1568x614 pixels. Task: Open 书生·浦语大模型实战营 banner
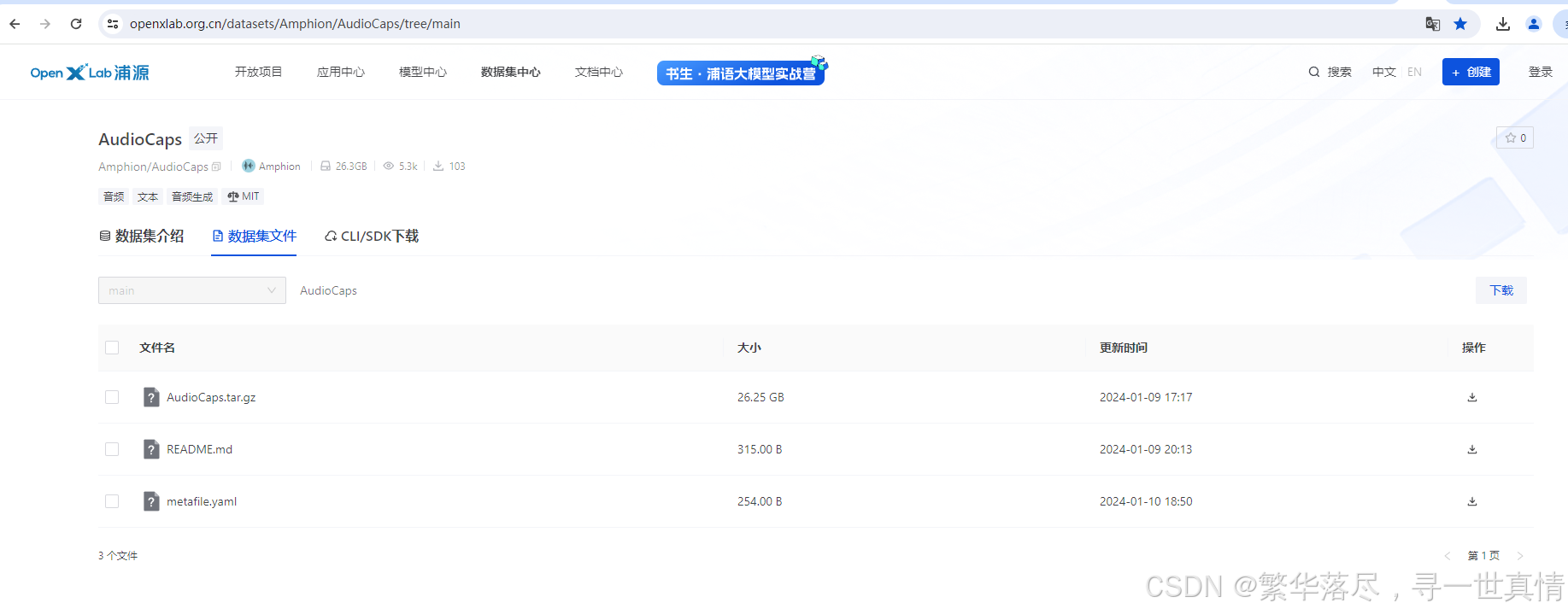(741, 73)
